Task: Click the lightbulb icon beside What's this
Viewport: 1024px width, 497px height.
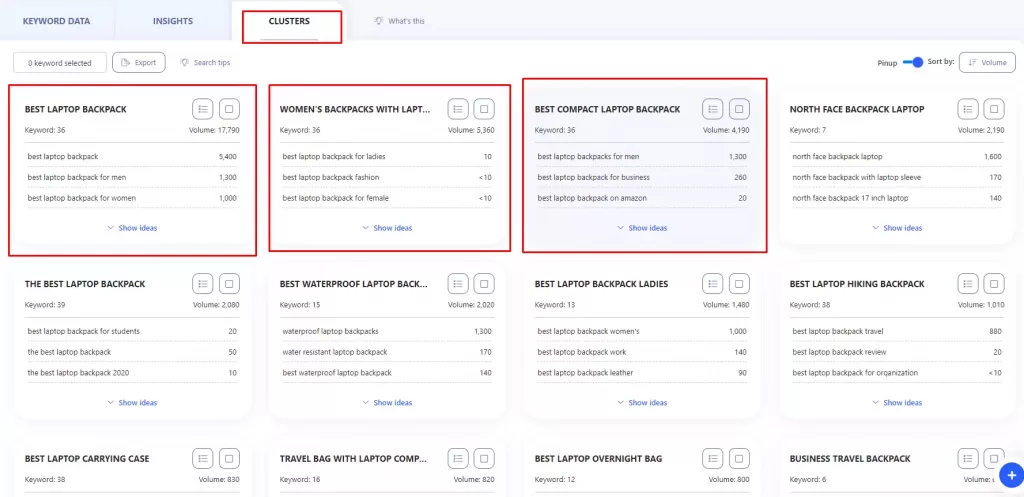Action: point(378,21)
